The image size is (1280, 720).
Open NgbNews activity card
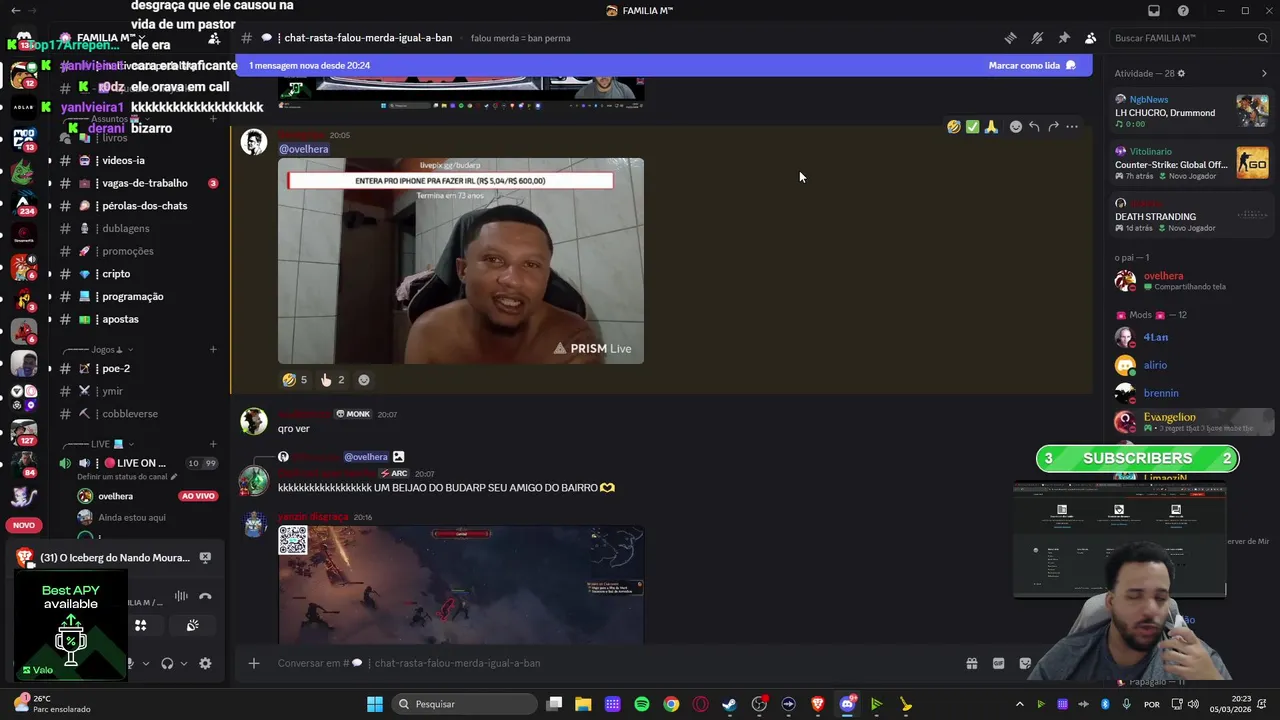[x=1192, y=110]
